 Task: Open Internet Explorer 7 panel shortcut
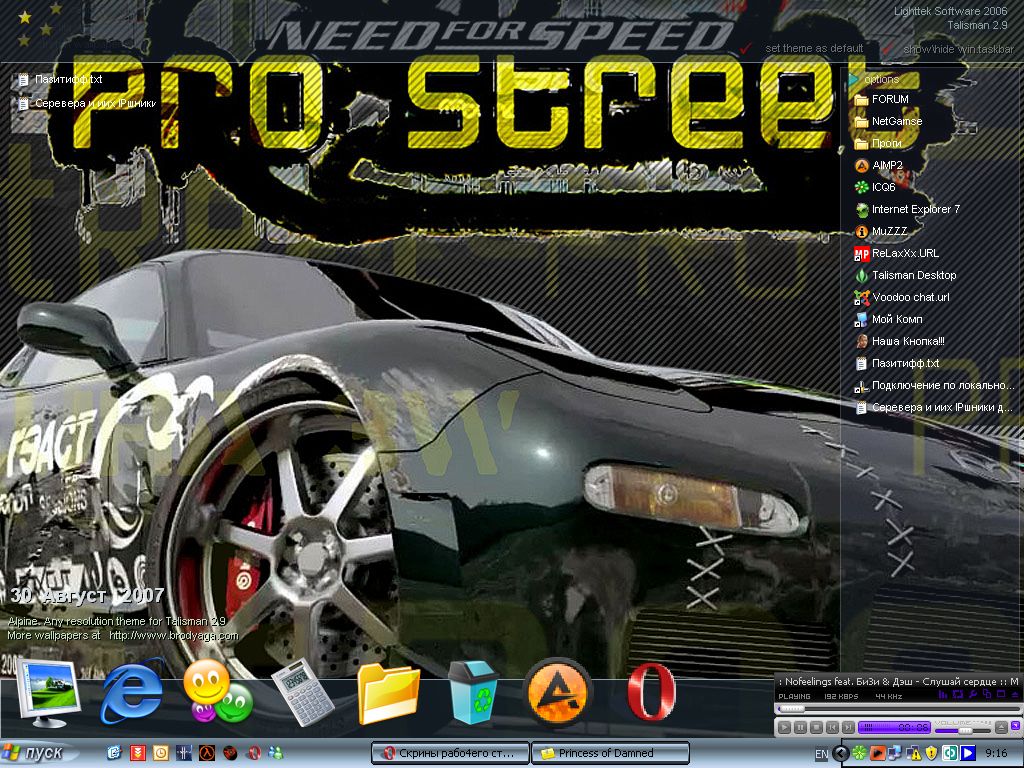[x=907, y=210]
